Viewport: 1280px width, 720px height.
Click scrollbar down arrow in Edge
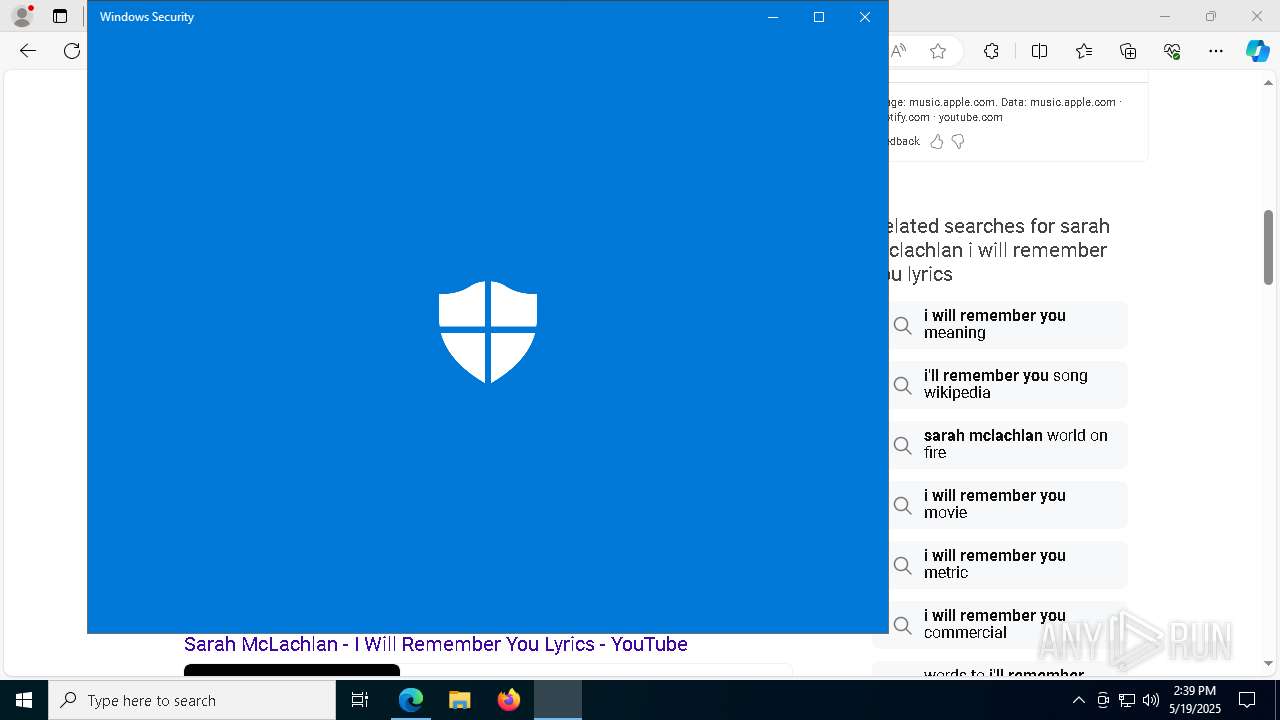pos(1268,663)
